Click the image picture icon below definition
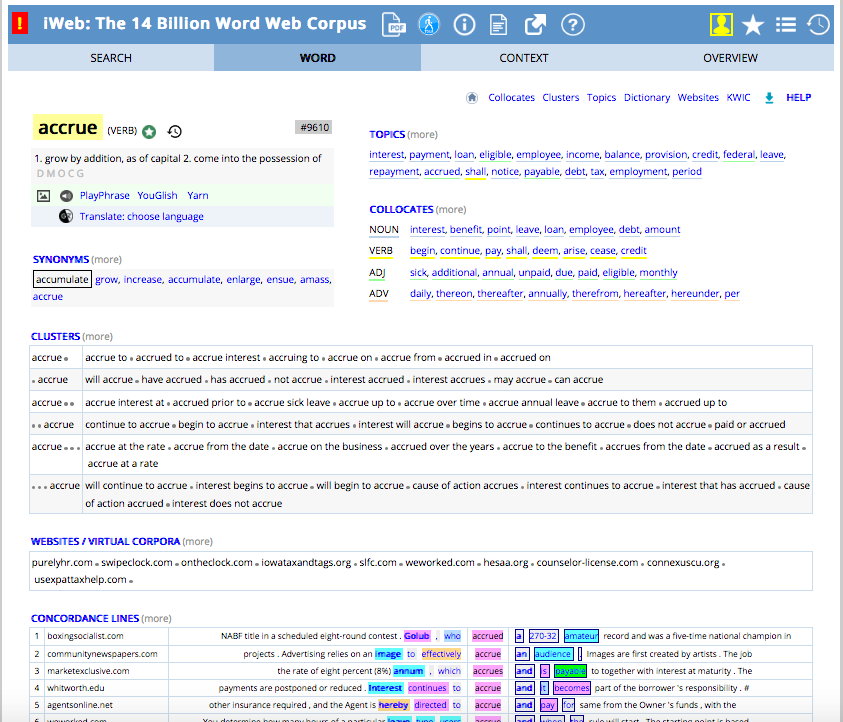Image resolution: width=843 pixels, height=722 pixels. tap(44, 196)
